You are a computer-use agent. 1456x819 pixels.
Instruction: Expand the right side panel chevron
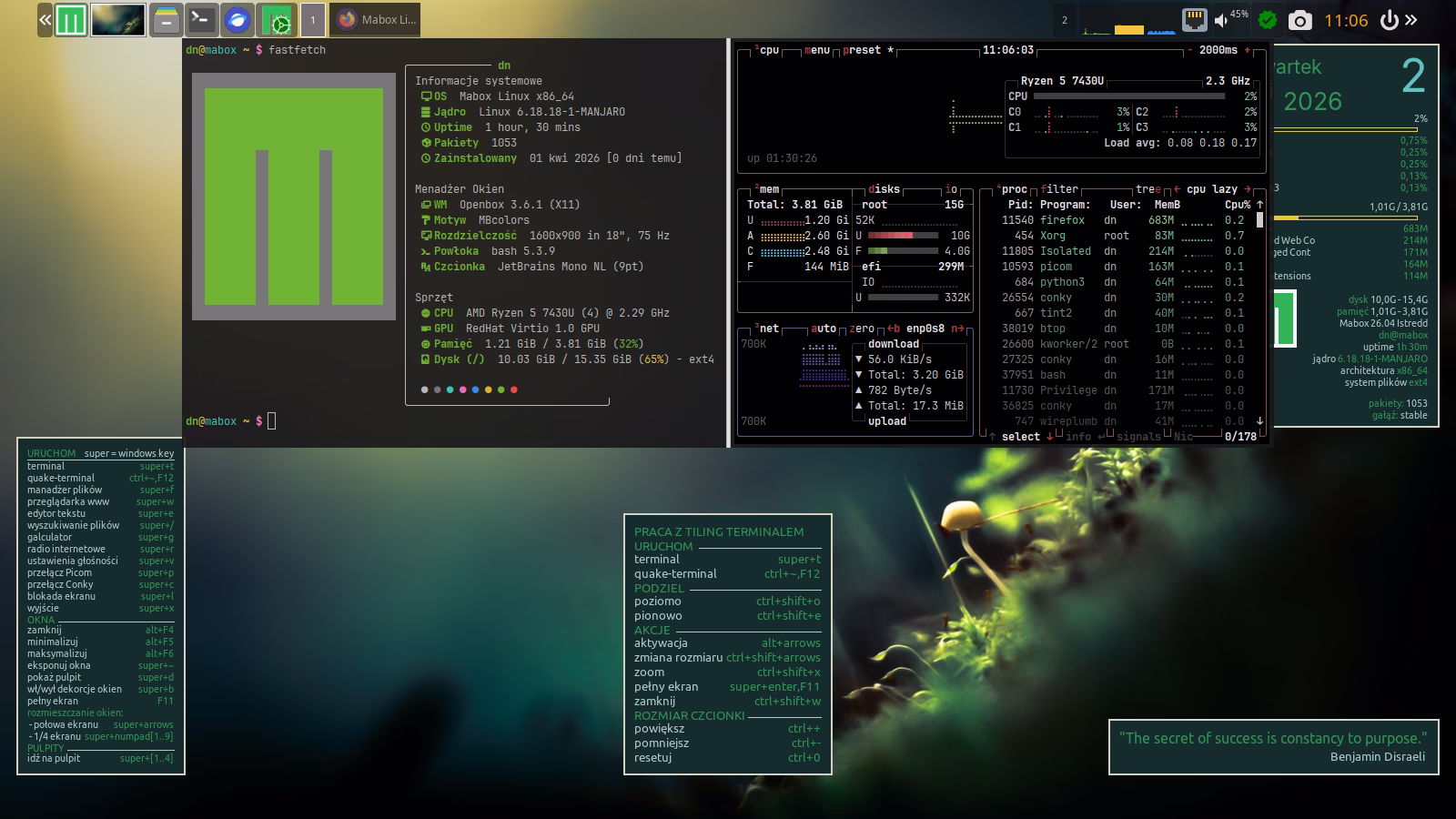pos(1411,20)
